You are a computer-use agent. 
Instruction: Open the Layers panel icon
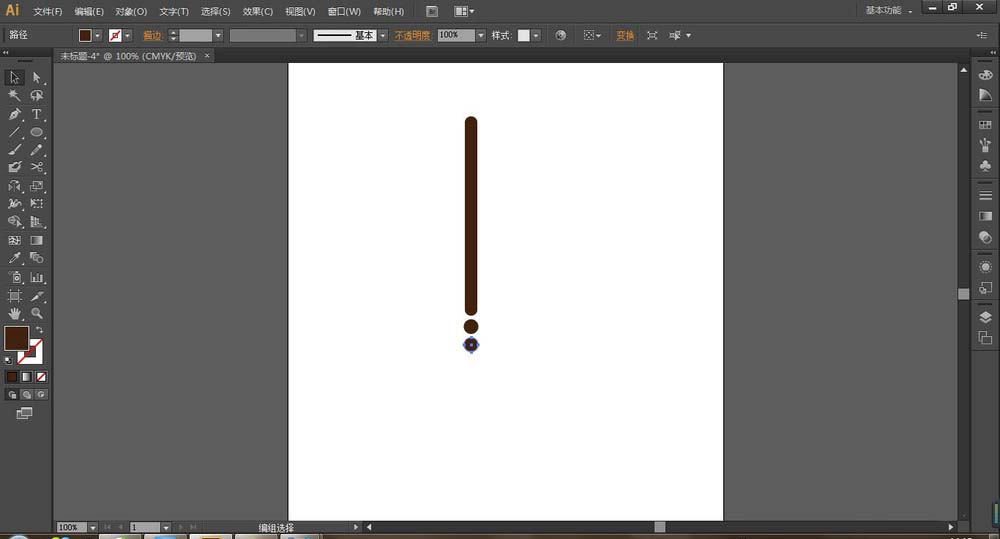coord(985,318)
